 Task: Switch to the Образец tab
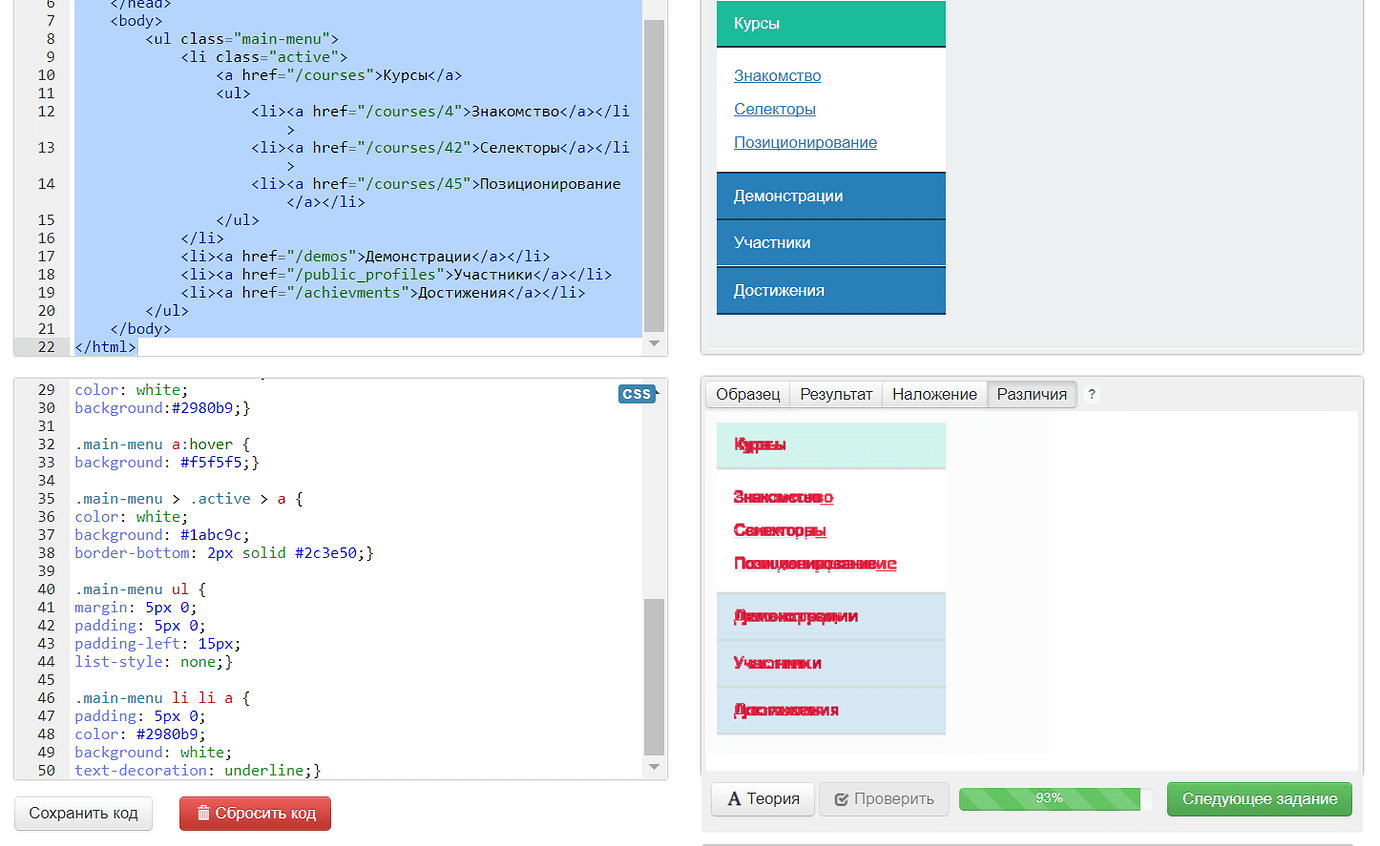point(748,394)
